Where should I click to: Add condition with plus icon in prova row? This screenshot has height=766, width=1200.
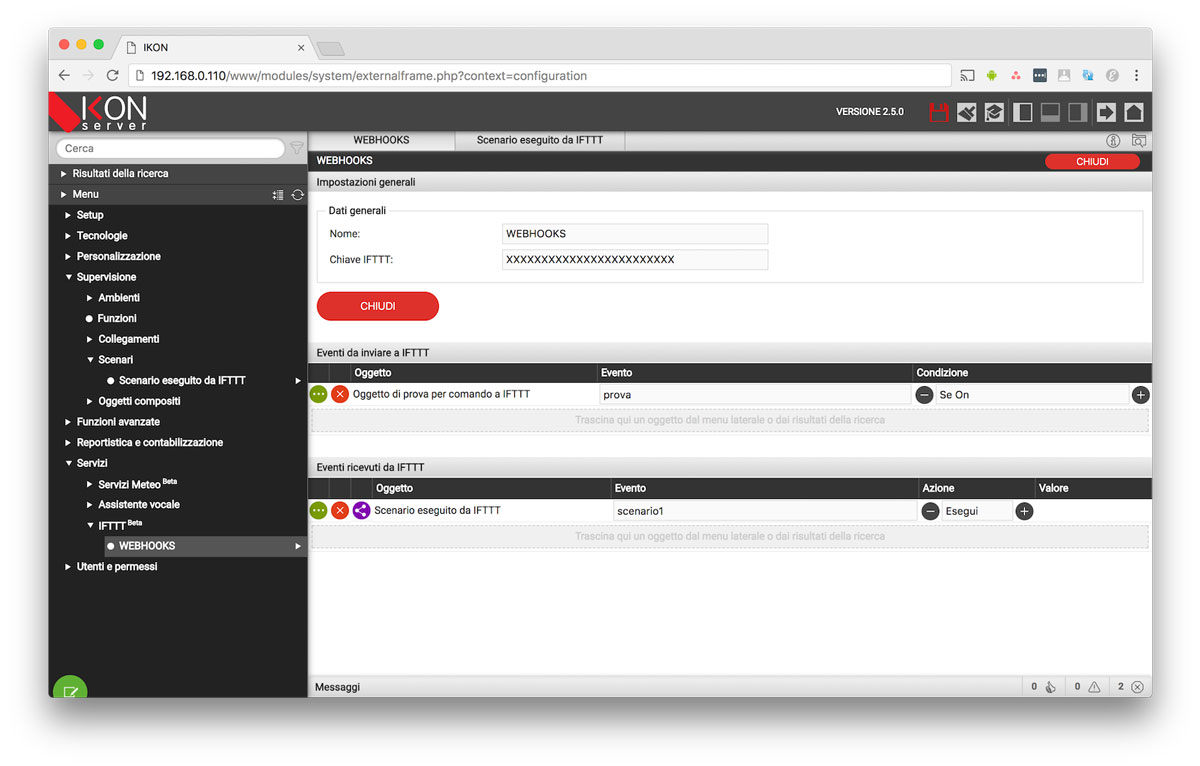tap(1140, 395)
